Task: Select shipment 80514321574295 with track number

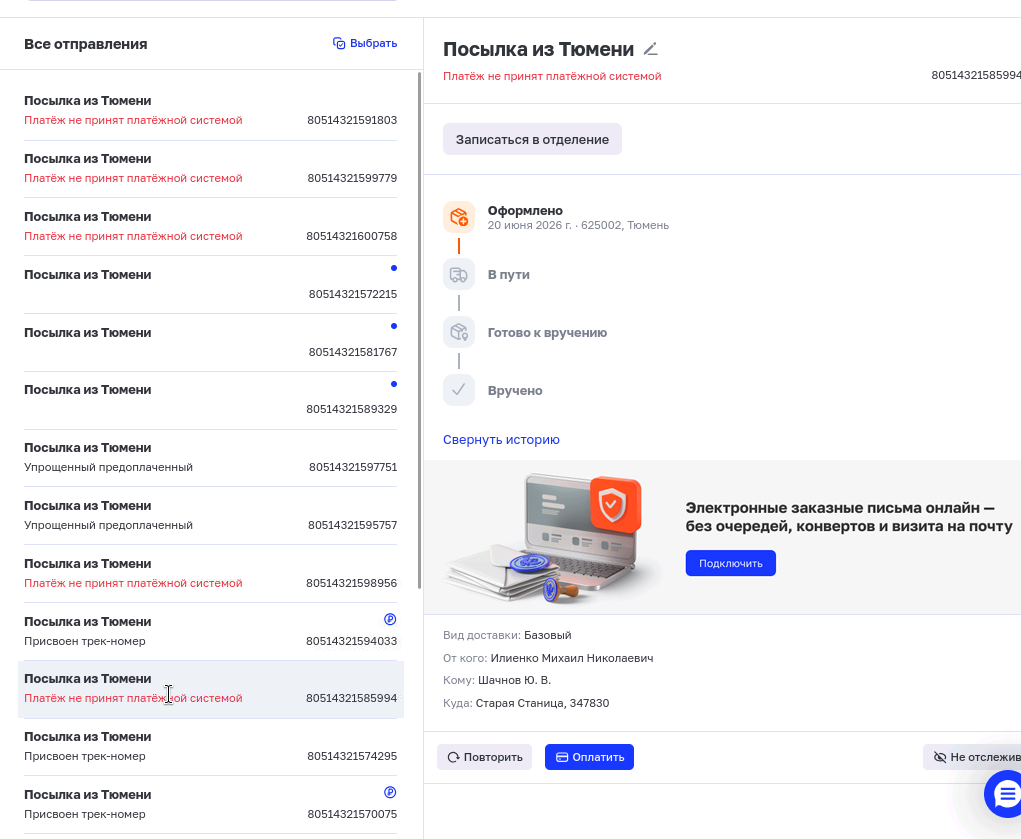Action: click(210, 747)
